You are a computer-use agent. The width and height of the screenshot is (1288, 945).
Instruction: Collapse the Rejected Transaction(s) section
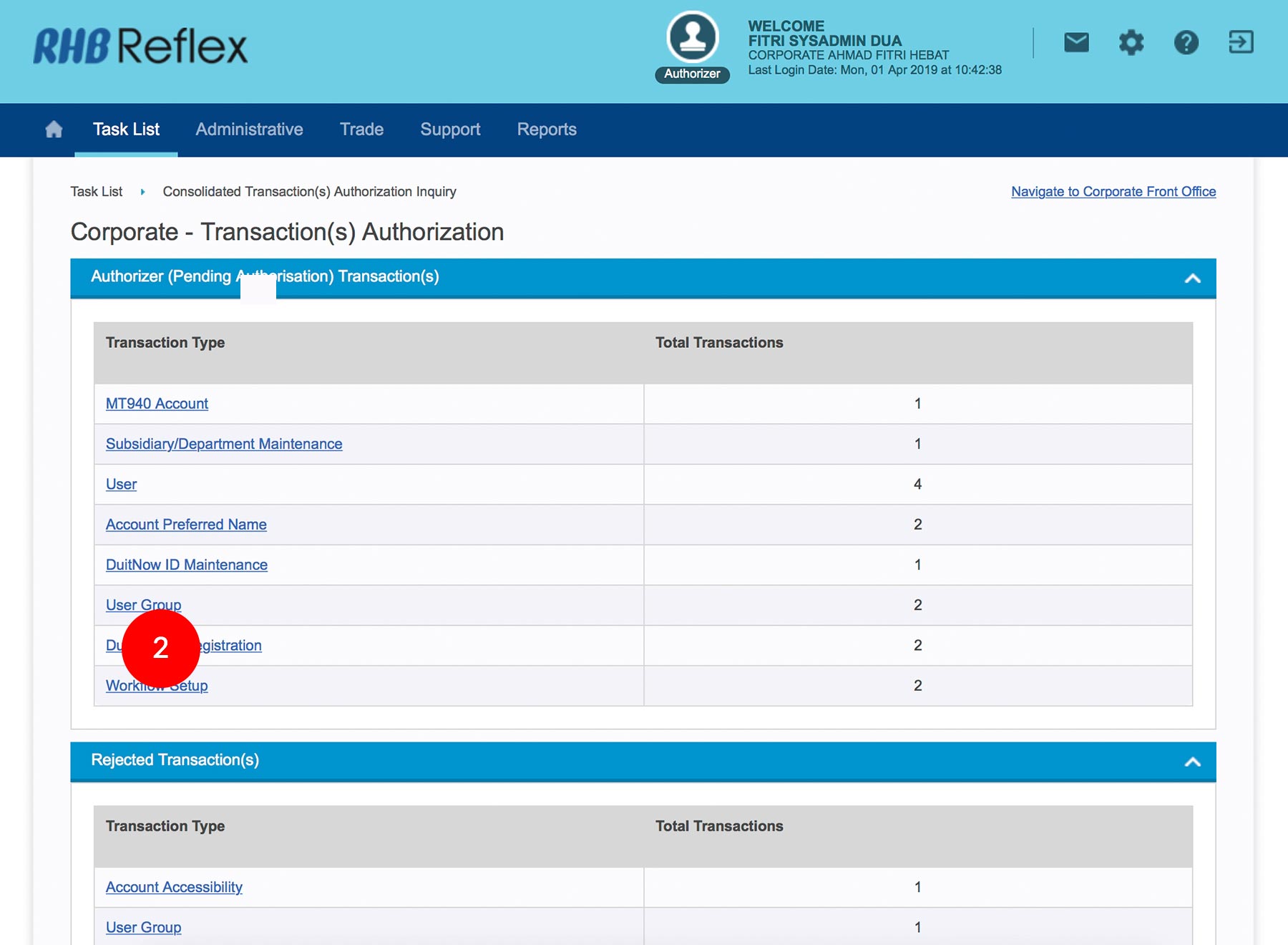point(1192,762)
